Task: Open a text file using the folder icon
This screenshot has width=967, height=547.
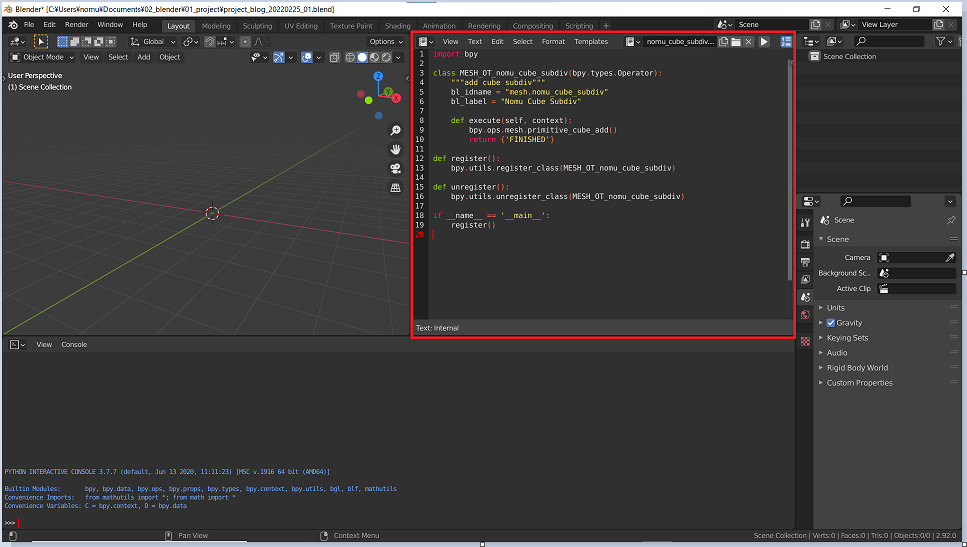Action: 736,42
